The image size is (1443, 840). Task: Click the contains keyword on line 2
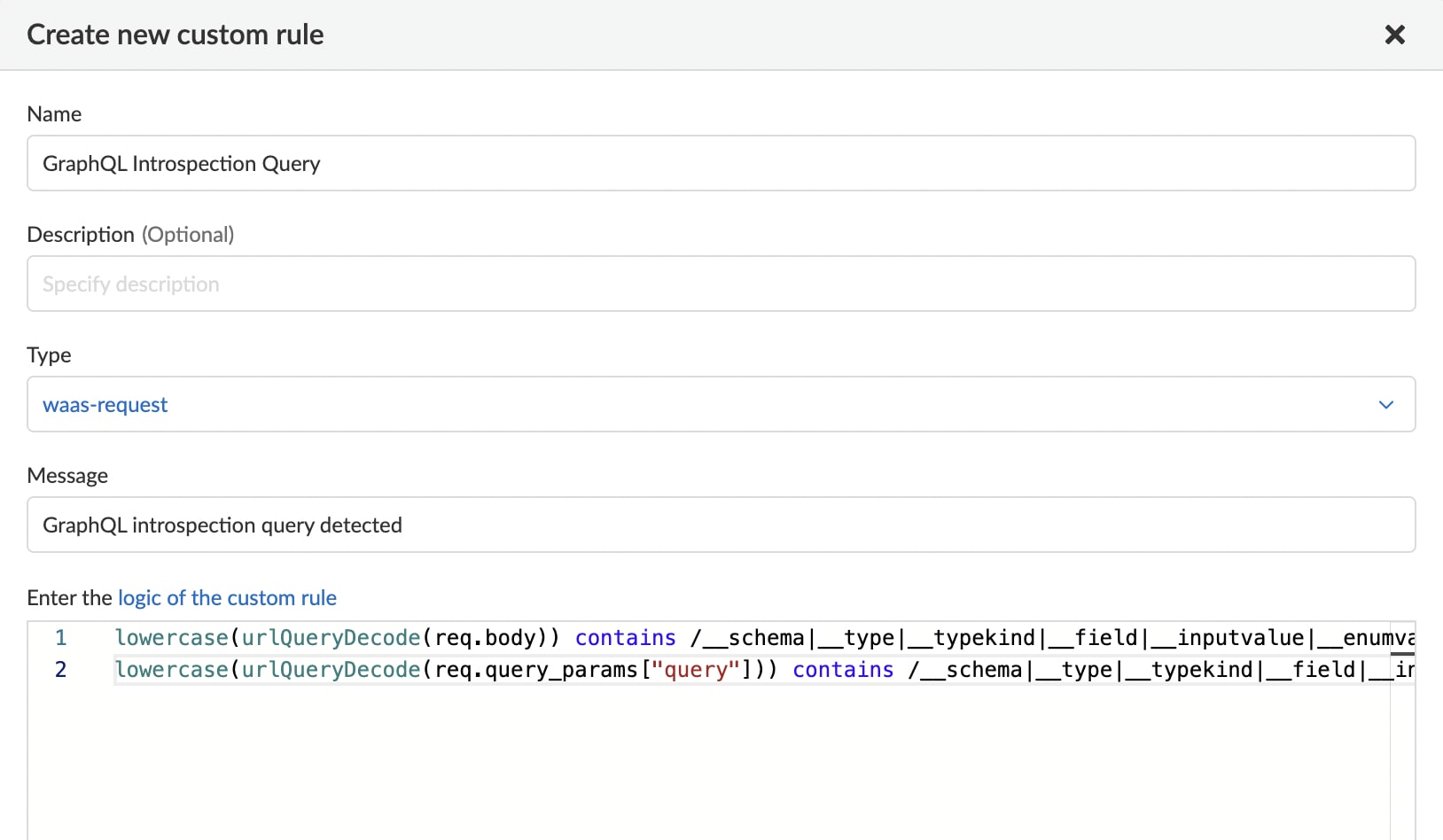pos(843,670)
